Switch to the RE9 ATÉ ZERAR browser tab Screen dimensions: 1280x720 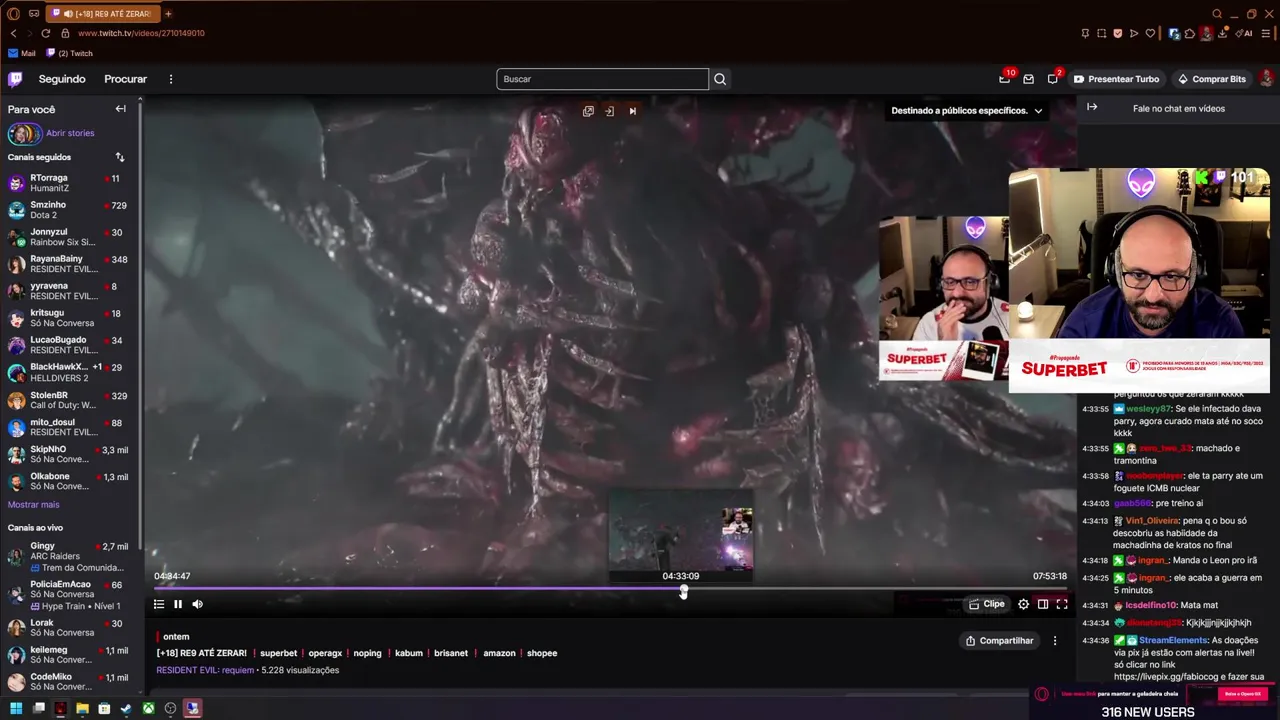(101, 14)
